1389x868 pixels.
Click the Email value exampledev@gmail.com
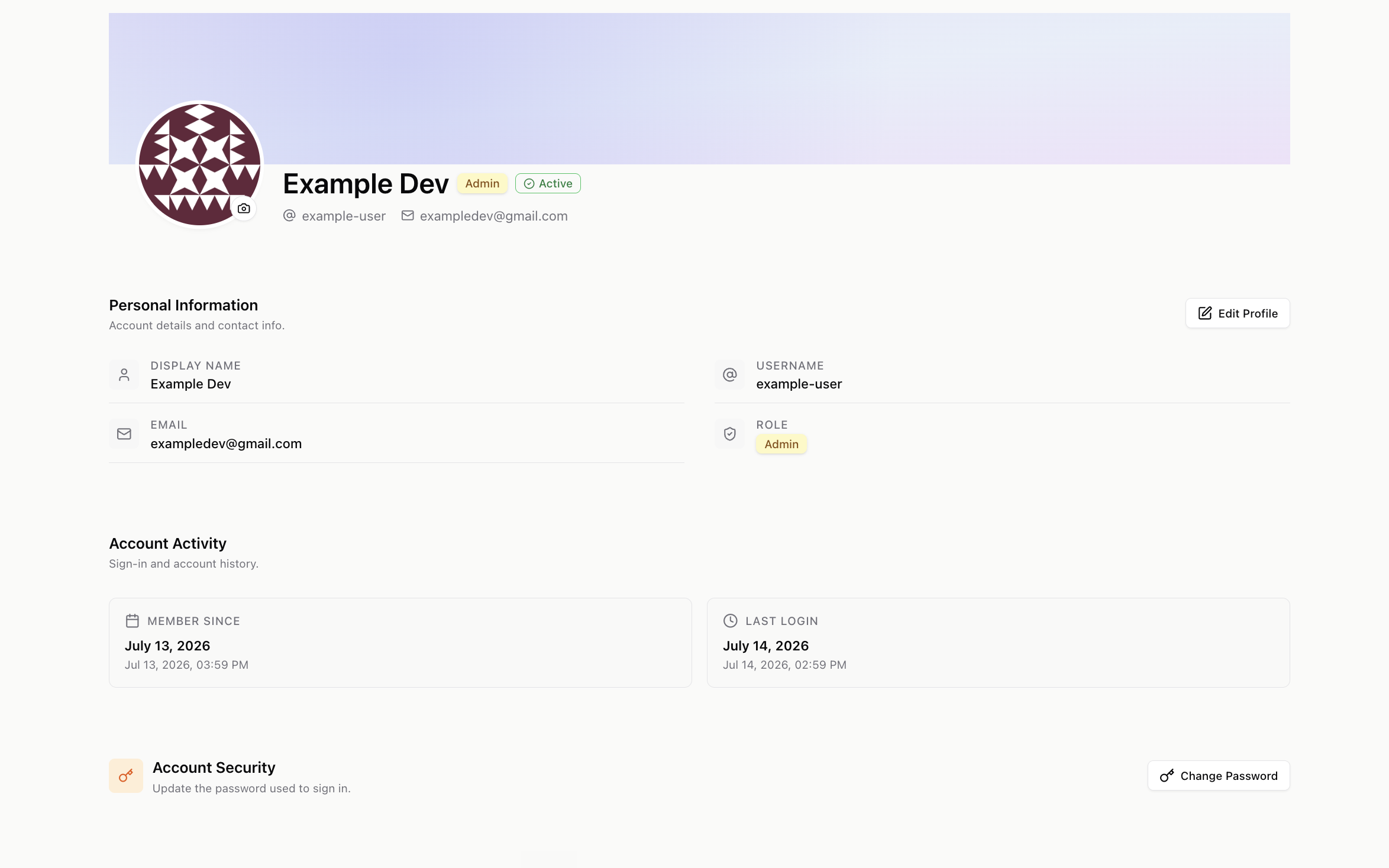tap(226, 444)
